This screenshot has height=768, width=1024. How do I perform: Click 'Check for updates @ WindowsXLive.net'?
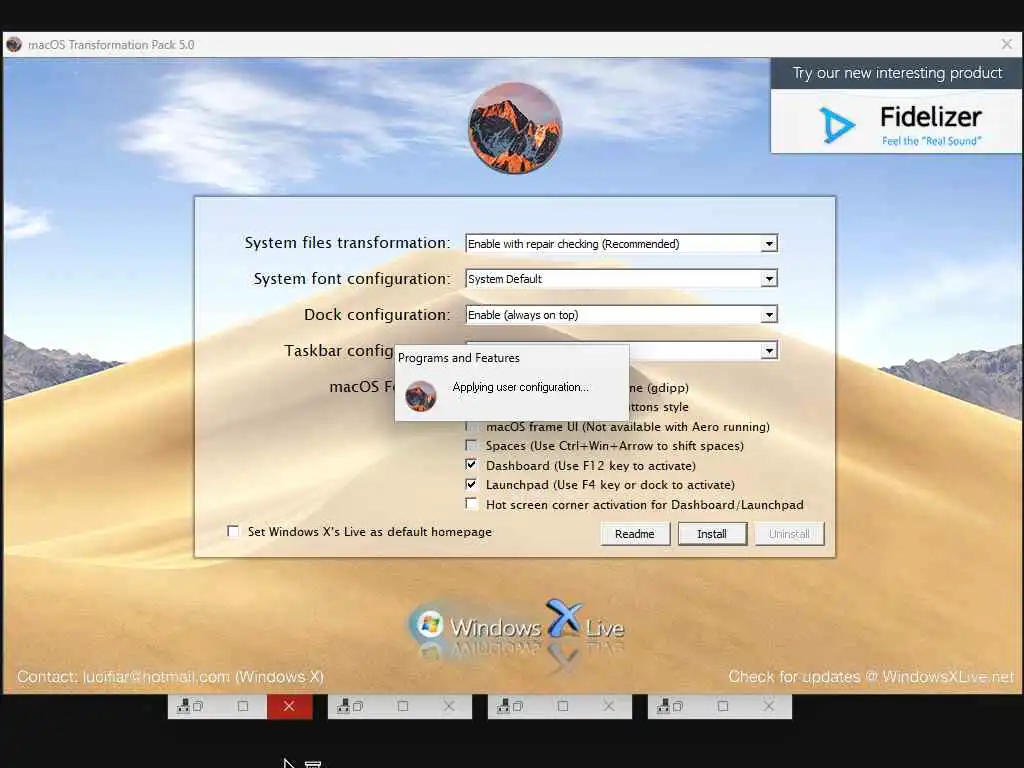coord(871,677)
